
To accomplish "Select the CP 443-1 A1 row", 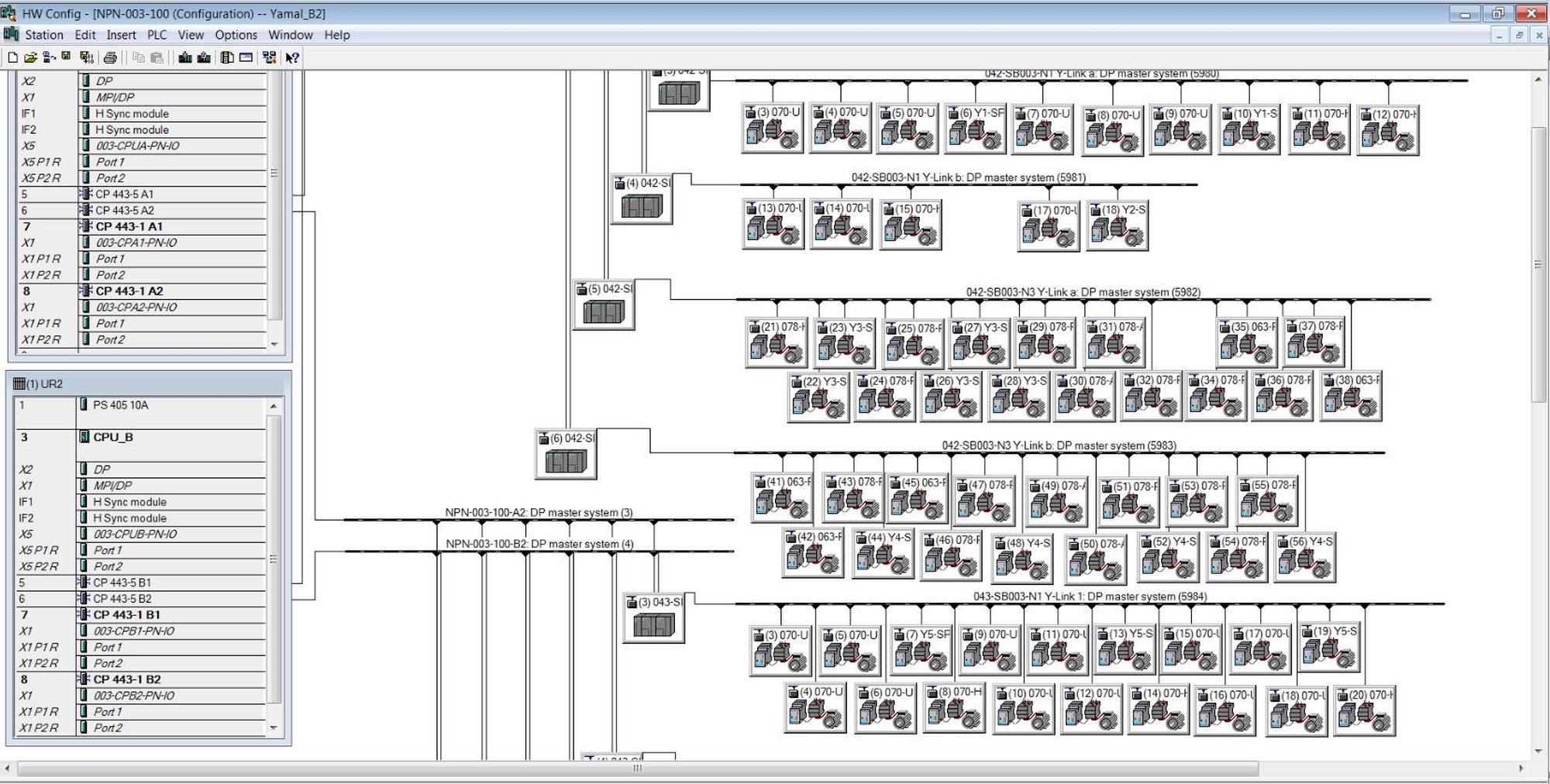I will pyautogui.click(x=142, y=227).
